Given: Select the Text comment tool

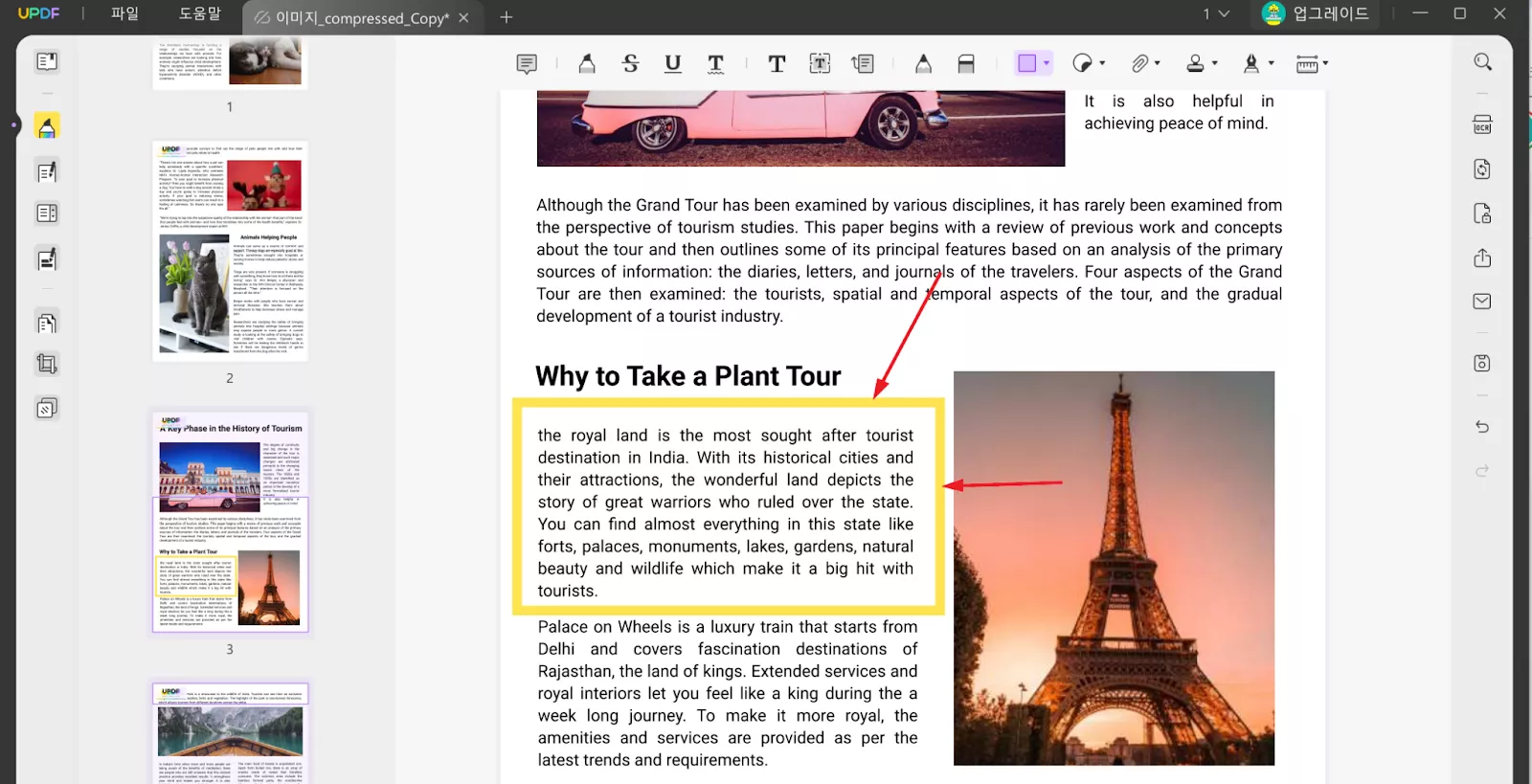Looking at the screenshot, I should pyautogui.click(x=777, y=64).
